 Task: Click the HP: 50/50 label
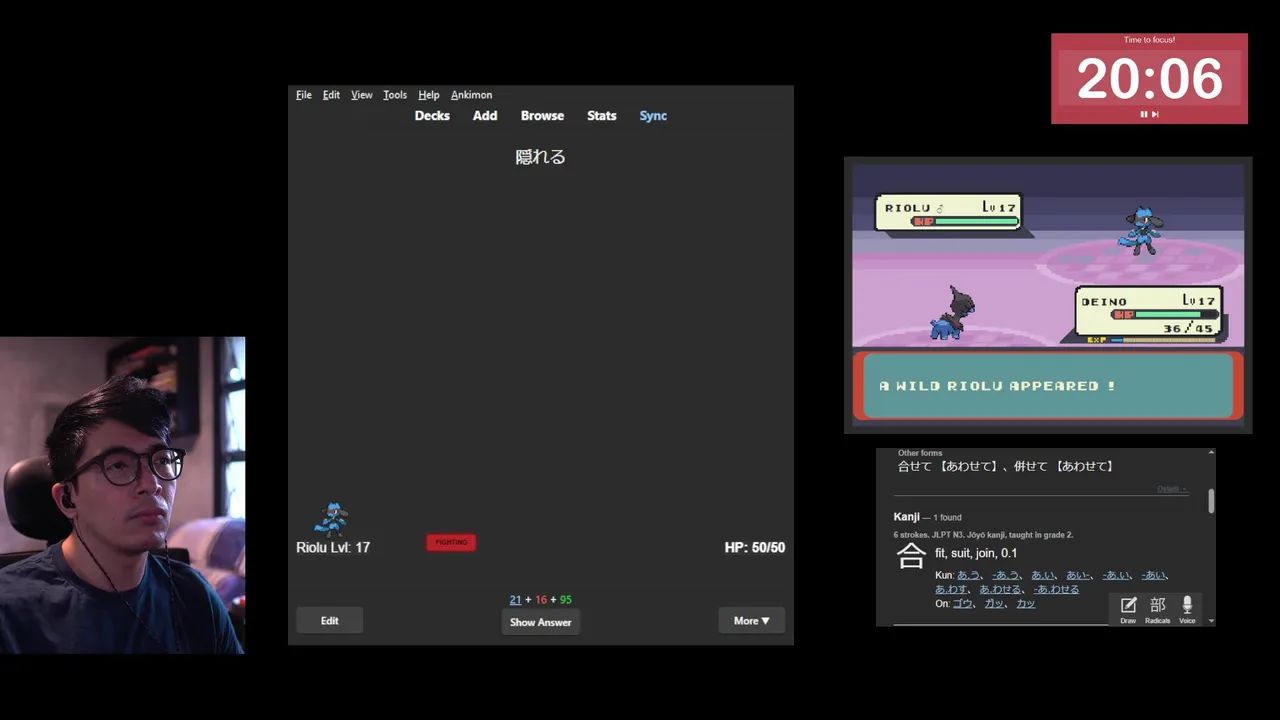point(755,548)
